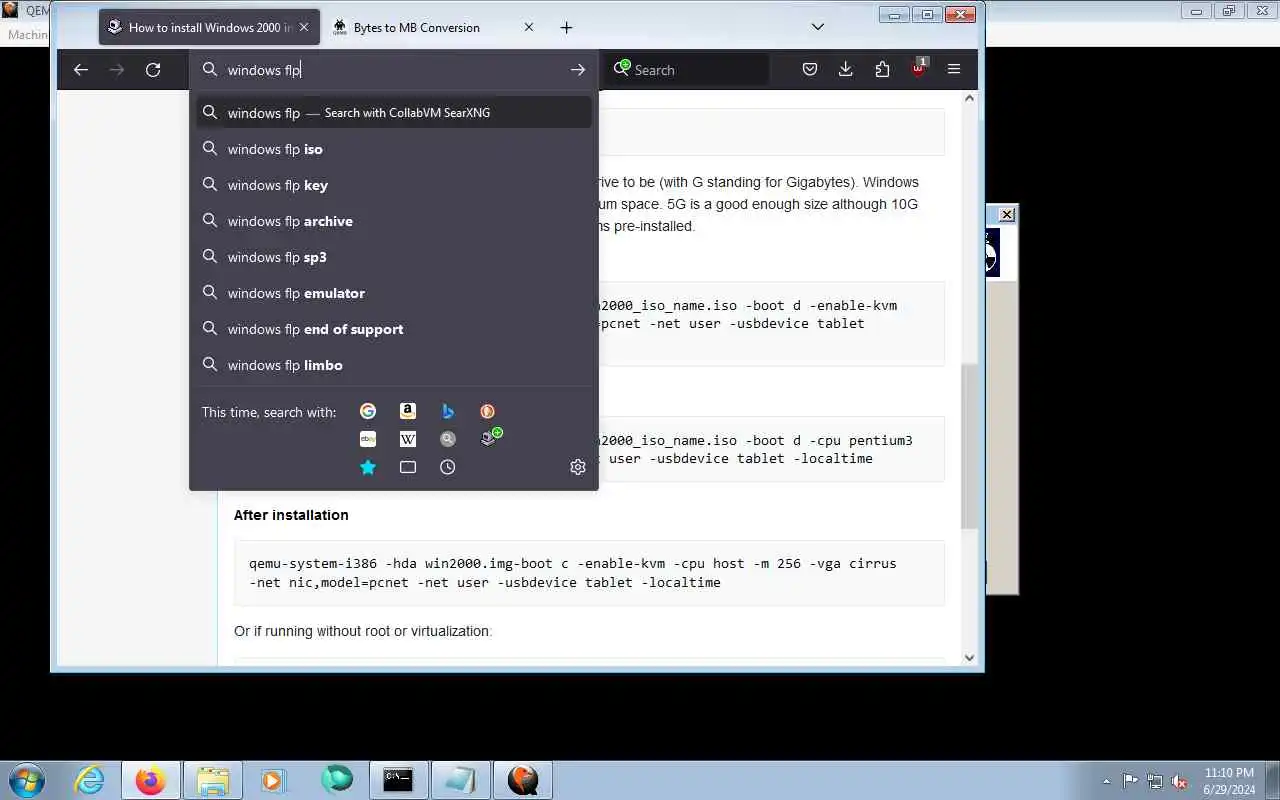Expand the list all tabs chevron
This screenshot has height=800, width=1280.
(817, 27)
